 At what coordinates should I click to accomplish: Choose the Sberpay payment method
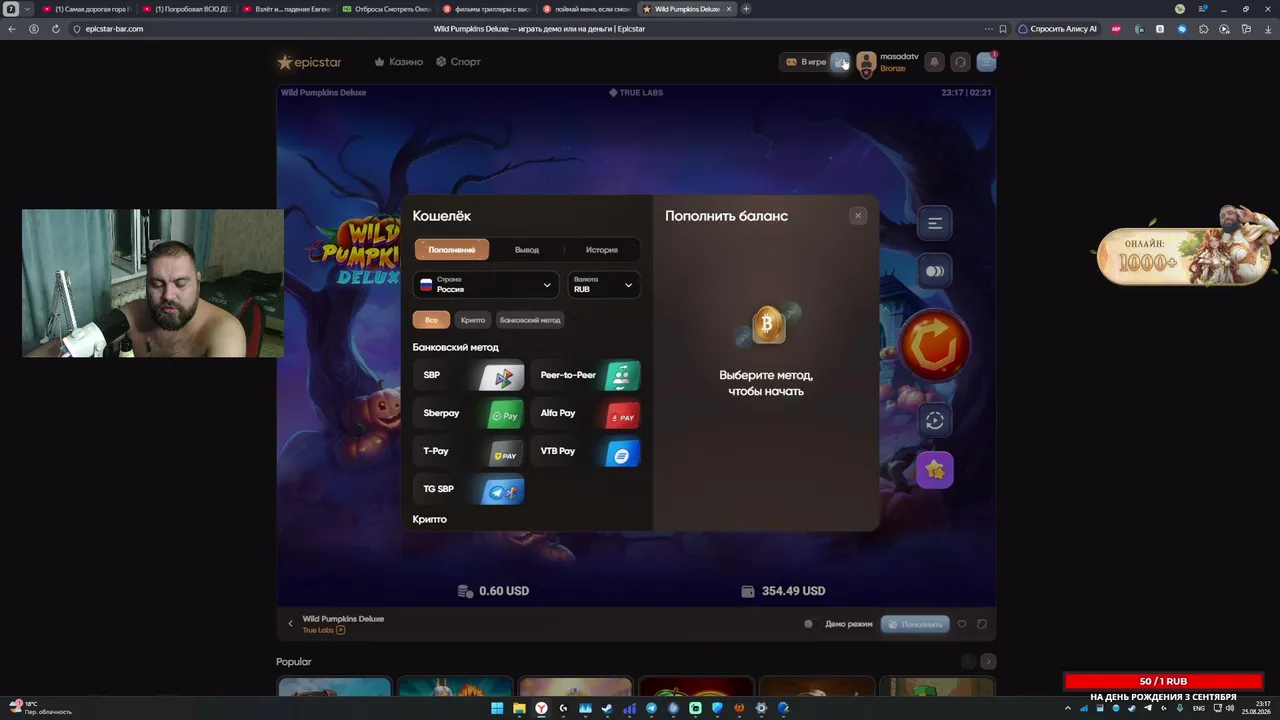point(469,414)
